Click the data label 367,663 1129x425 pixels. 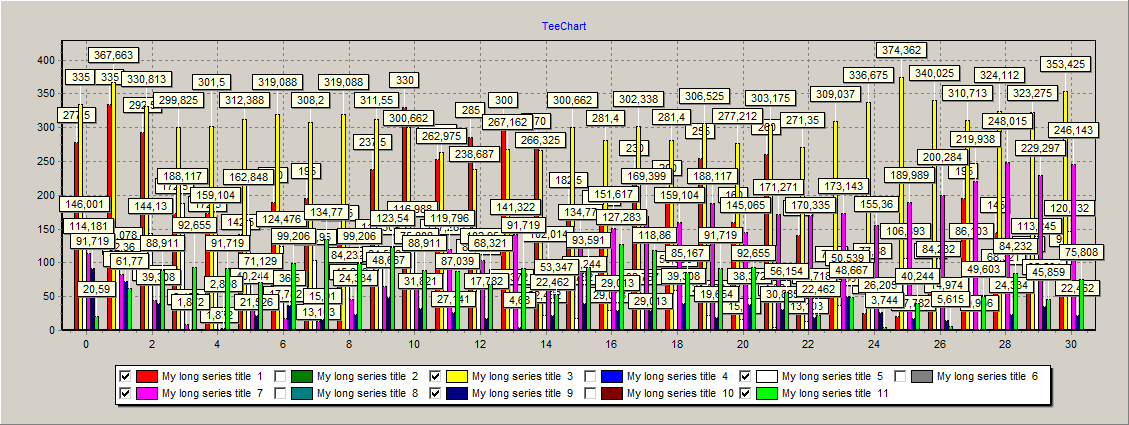[x=112, y=55]
